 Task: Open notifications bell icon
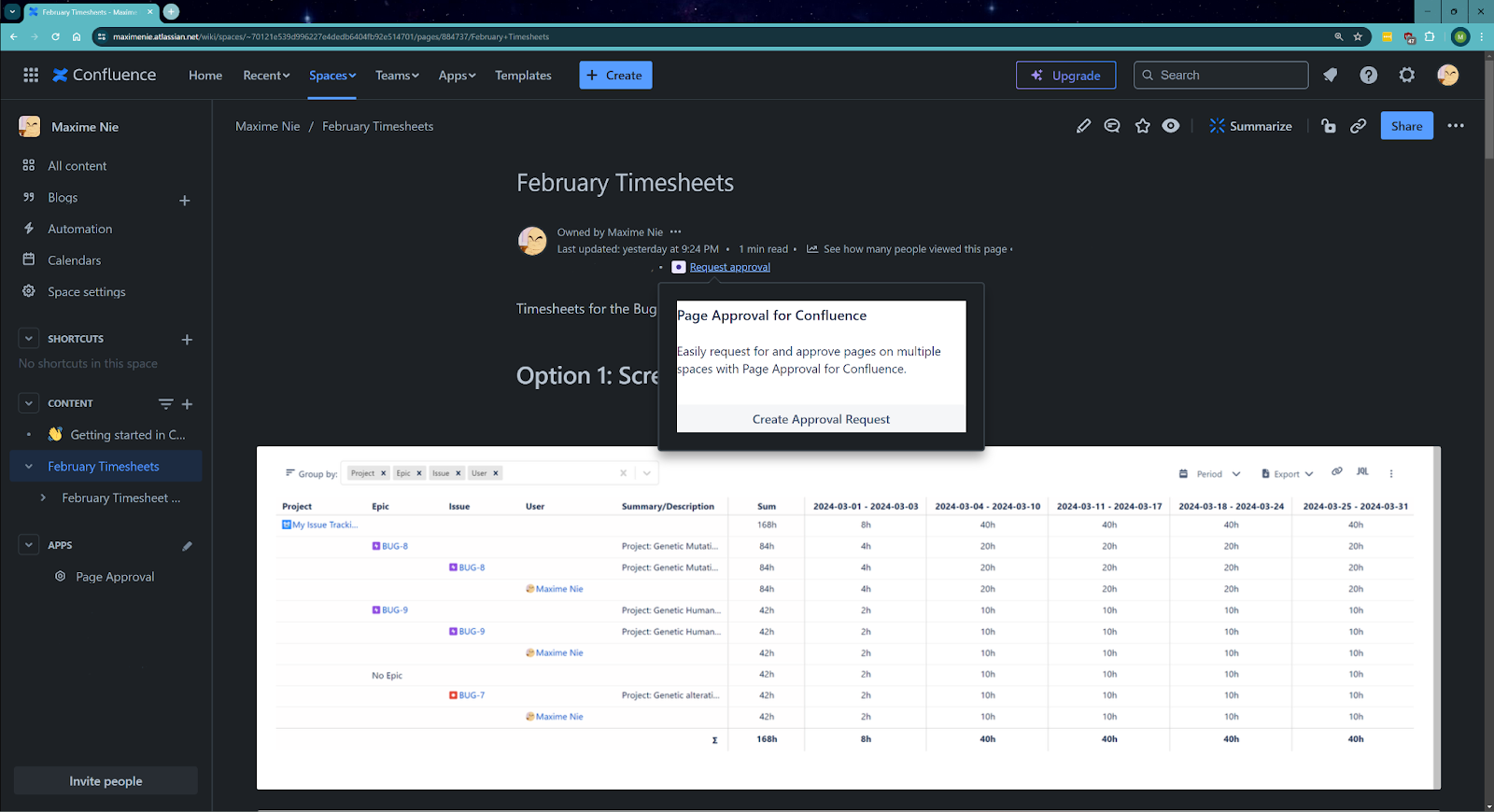pos(1330,75)
